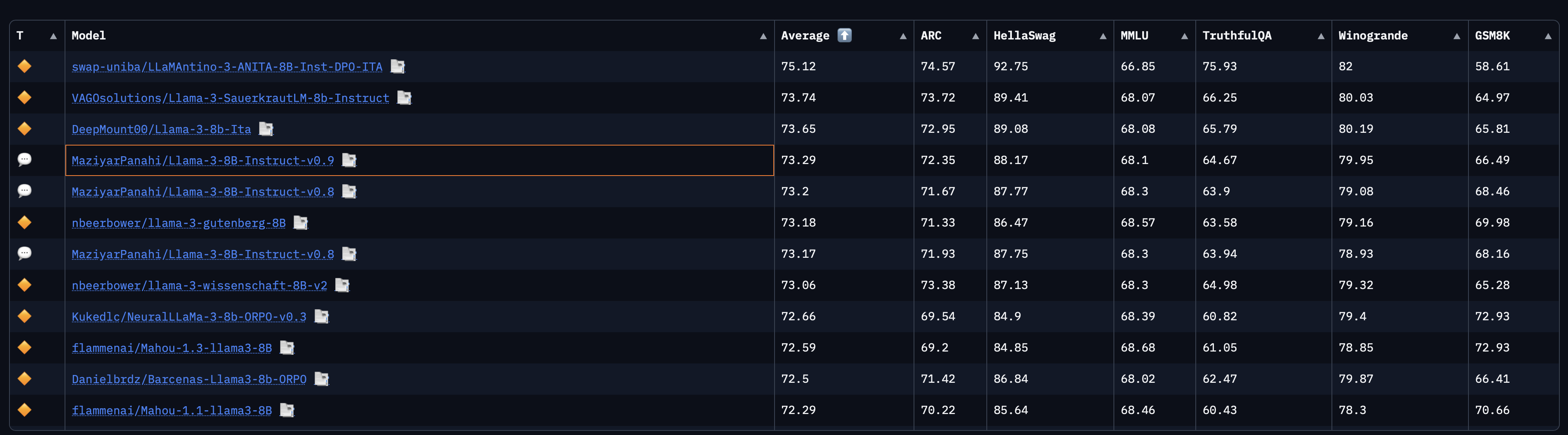Select the HellaSwag column header label
The image size is (1568, 435).
[1024, 36]
